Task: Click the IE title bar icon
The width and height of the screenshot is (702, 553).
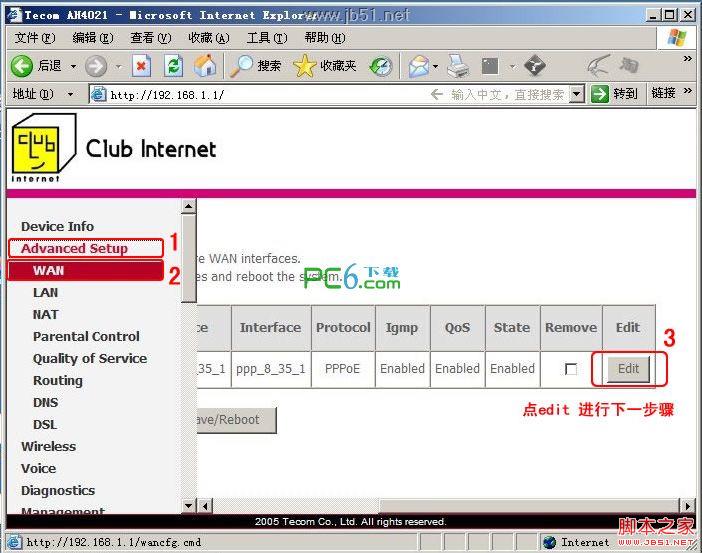Action: [x=14, y=15]
